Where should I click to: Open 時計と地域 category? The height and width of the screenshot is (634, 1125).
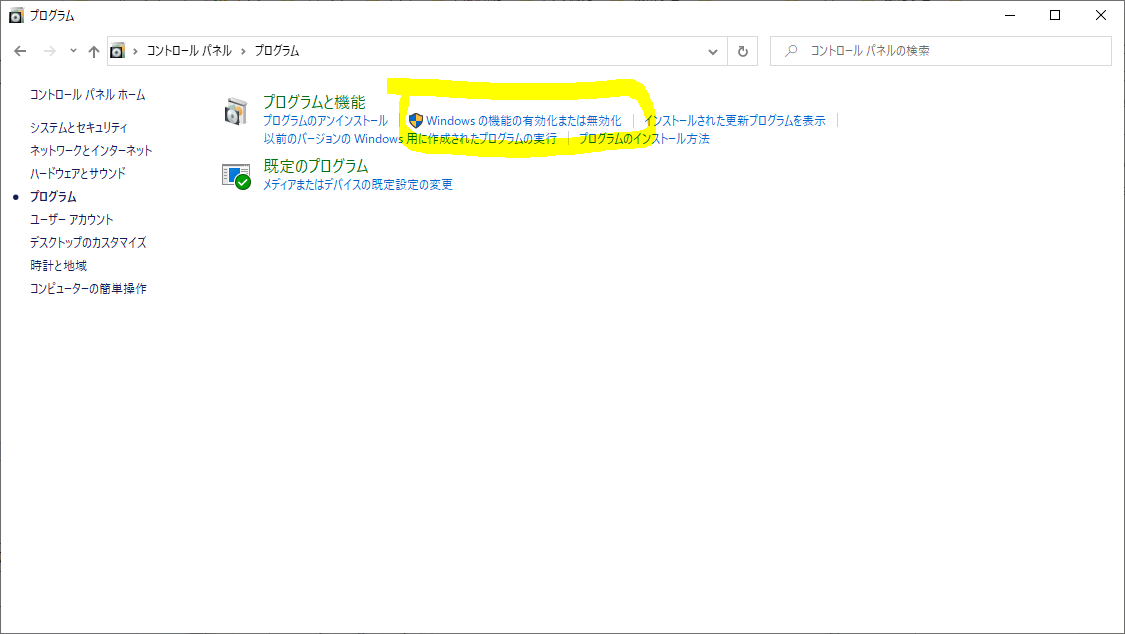click(x=58, y=265)
